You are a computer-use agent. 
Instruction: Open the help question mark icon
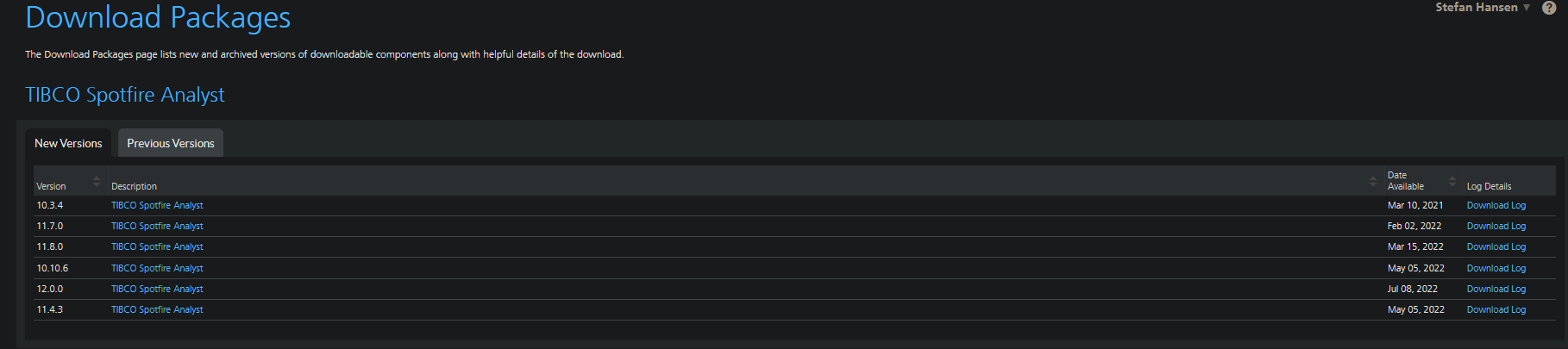click(x=1549, y=8)
